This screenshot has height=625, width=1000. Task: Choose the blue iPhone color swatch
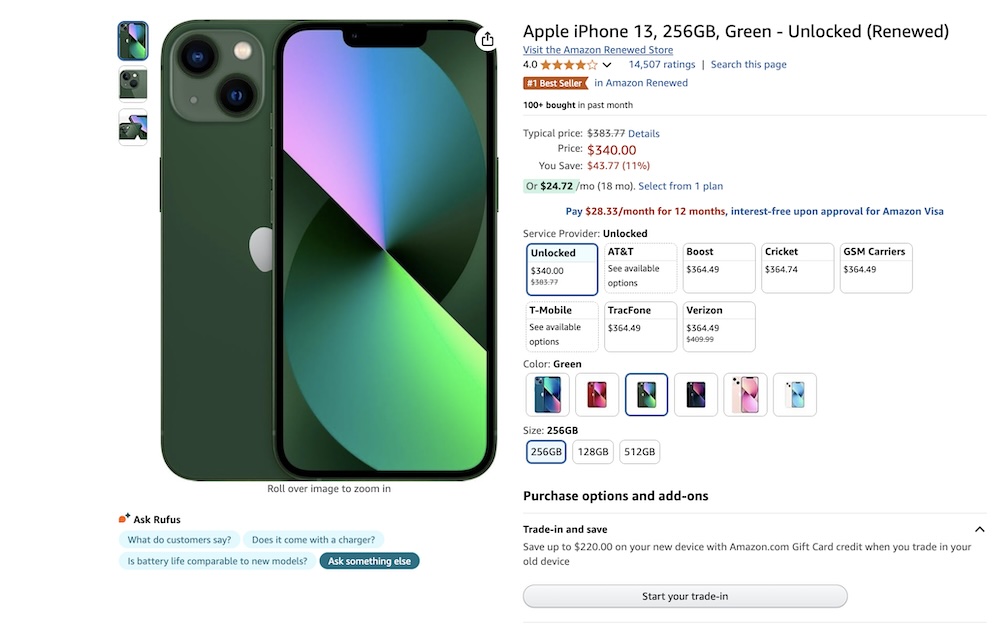548,395
